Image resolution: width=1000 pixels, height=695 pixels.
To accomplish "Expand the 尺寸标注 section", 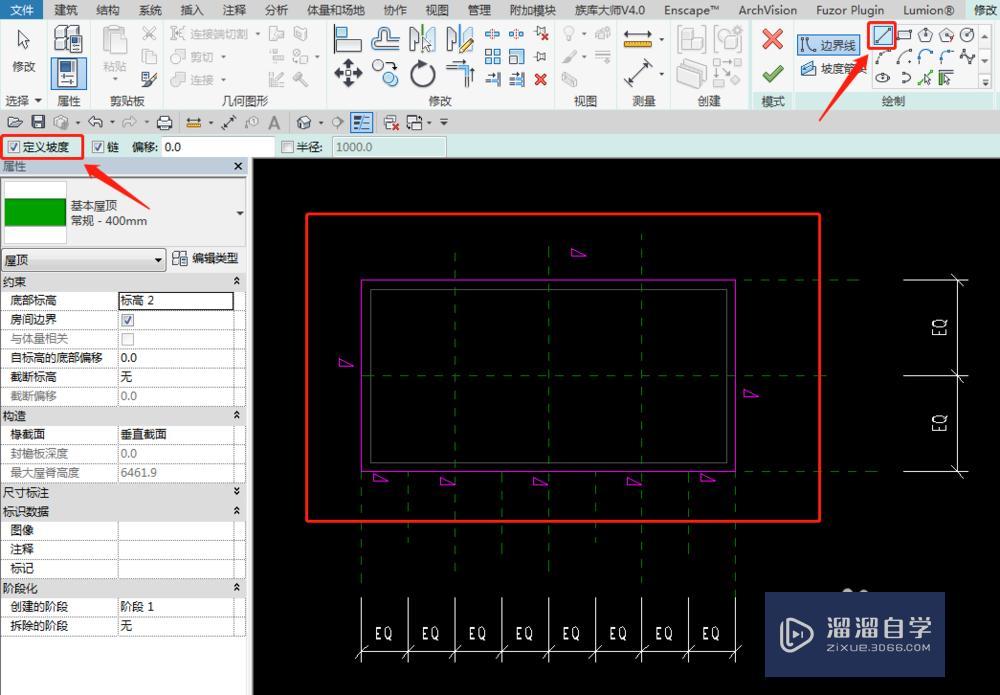I will coord(237,492).
